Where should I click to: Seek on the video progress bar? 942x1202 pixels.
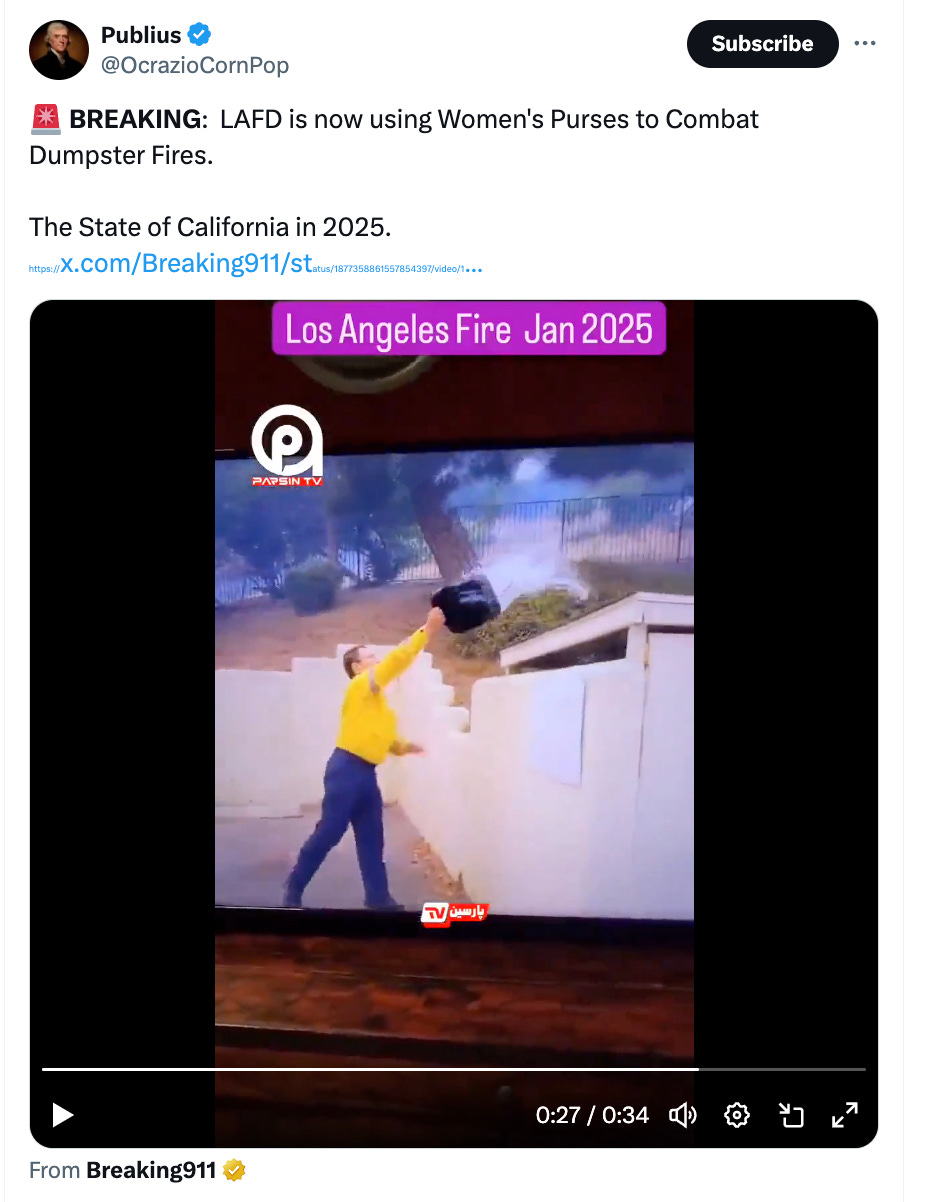(x=453, y=1069)
